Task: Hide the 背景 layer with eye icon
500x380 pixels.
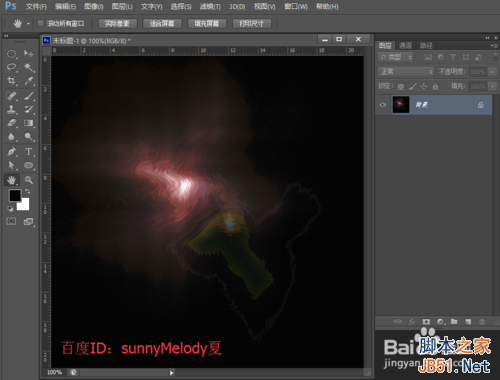Action: click(x=383, y=105)
